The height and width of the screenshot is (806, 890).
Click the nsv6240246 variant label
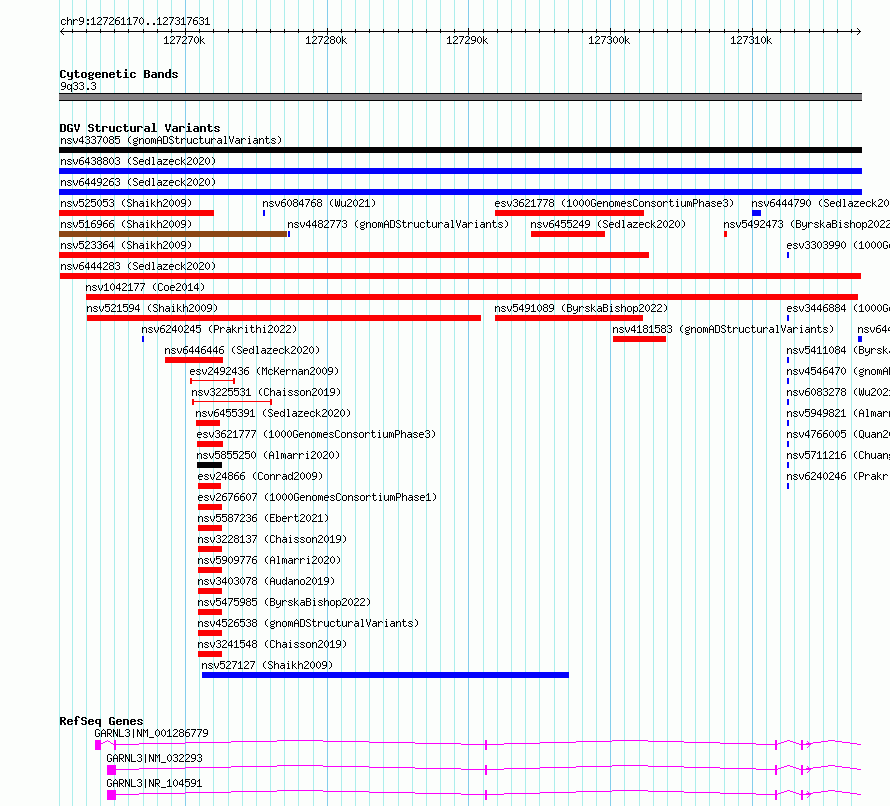pos(838,476)
